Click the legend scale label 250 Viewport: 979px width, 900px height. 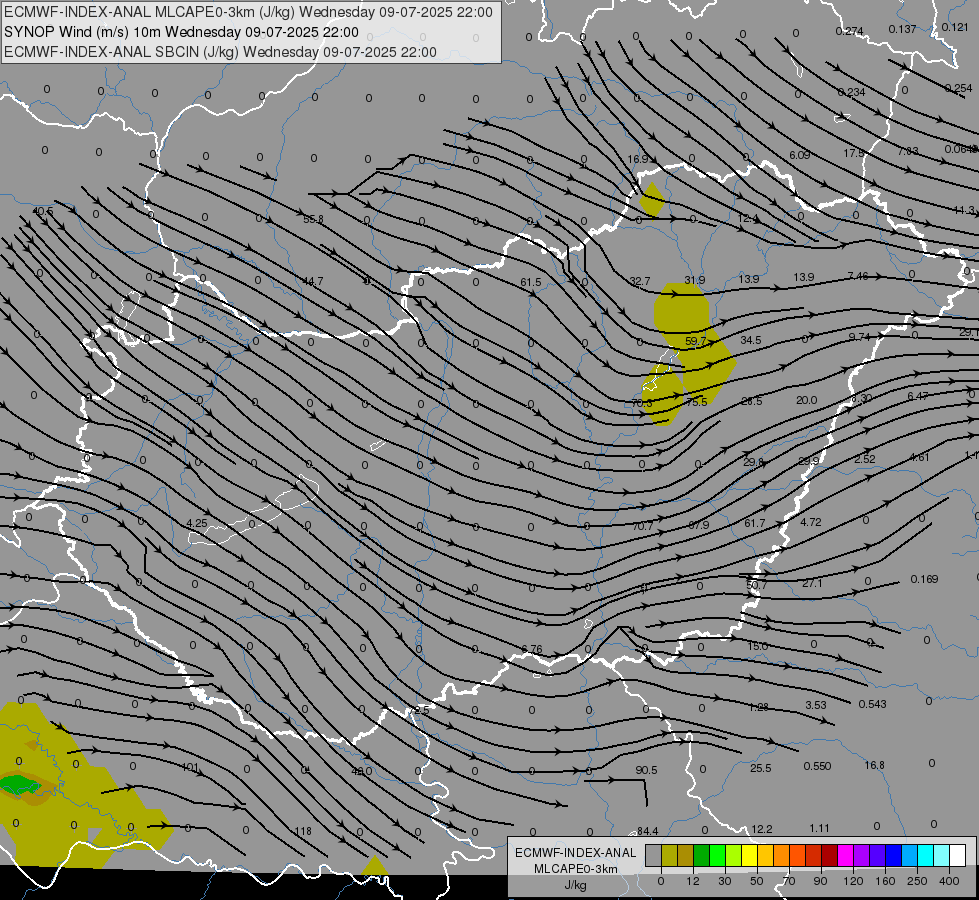917,881
